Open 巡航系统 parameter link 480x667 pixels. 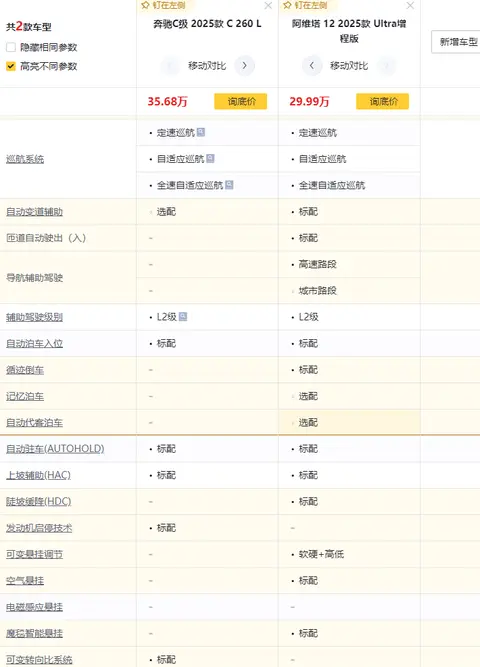tap(25, 159)
